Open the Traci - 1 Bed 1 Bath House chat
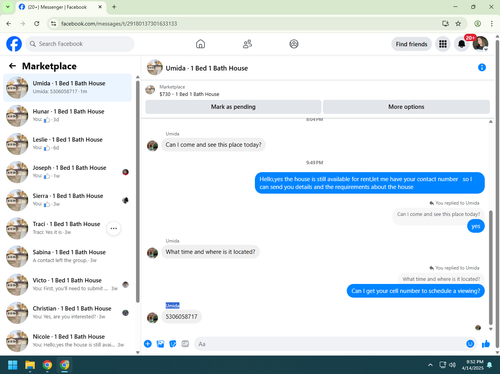The image size is (500, 374). 67,228
